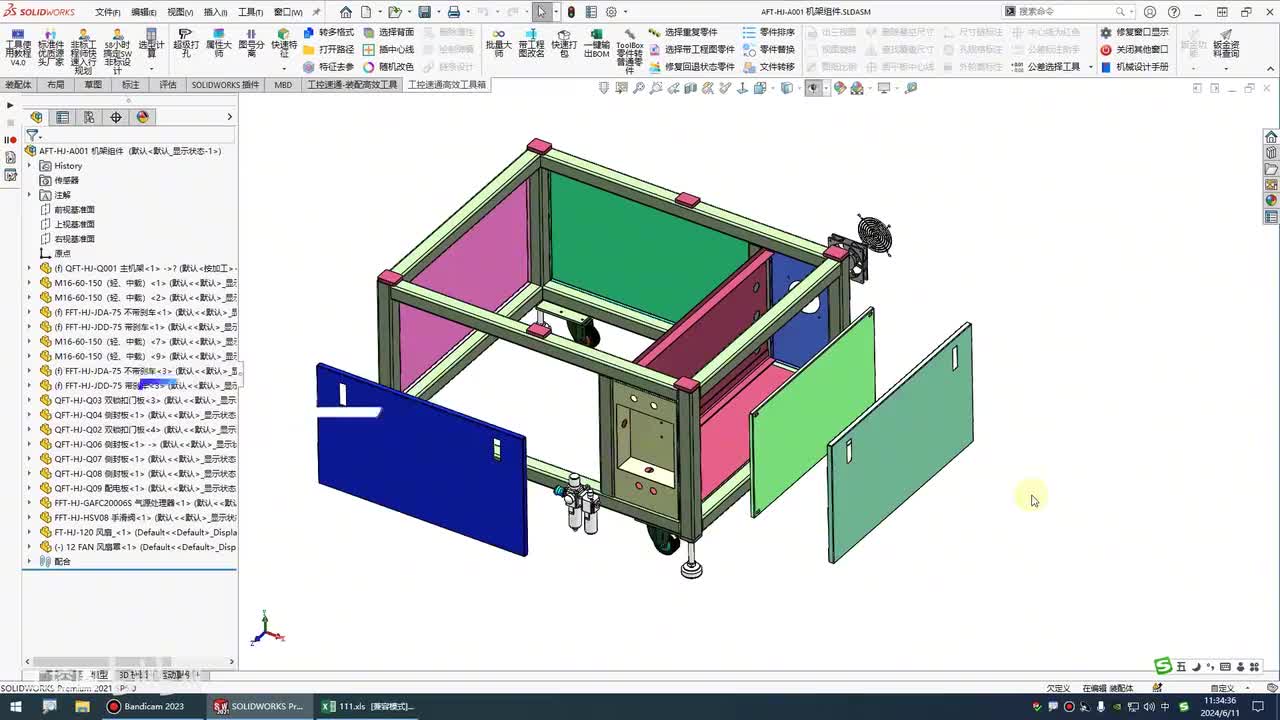Switch to the PropertyManager tab icon
Viewport: 1280px width, 720px height.
tap(62, 117)
